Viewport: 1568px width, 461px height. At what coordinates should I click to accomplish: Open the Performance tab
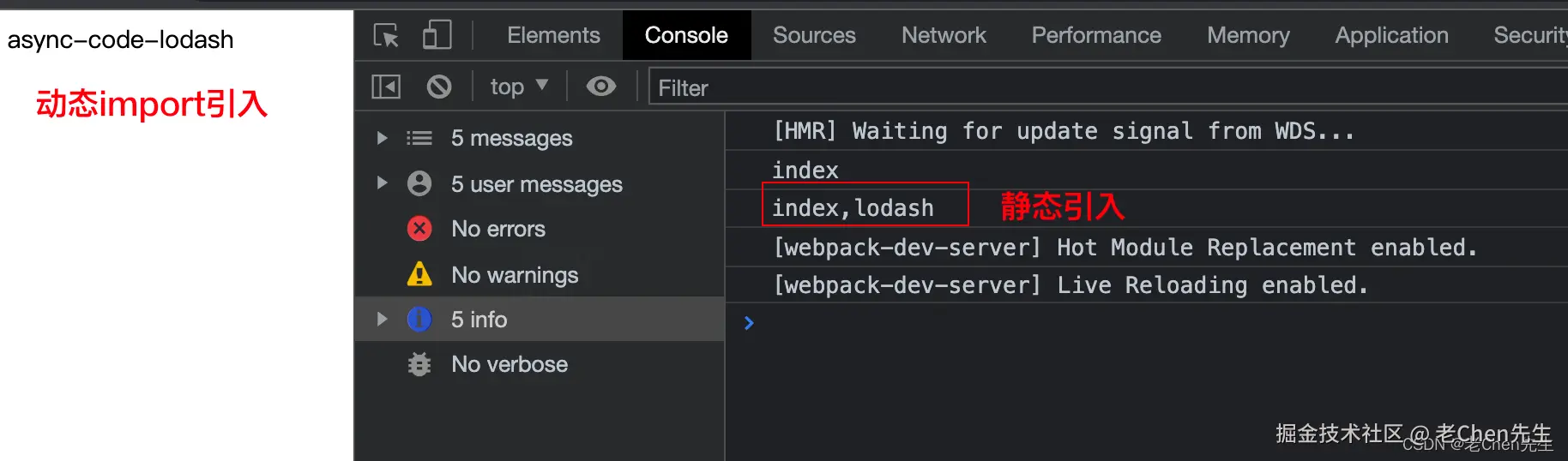point(1096,35)
